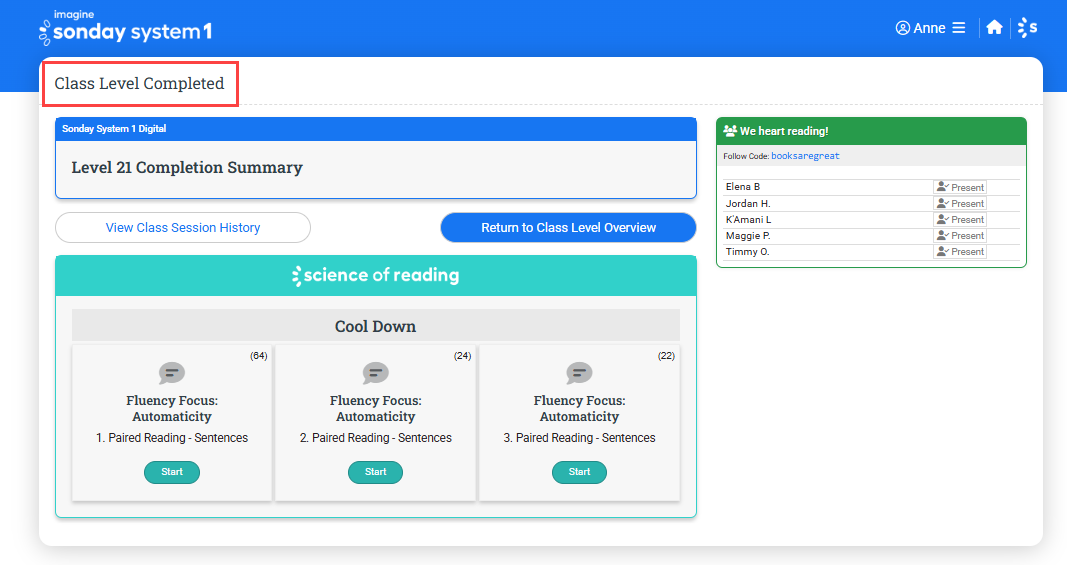Toggle Present status for Maggie P.
1067x565 pixels.
click(960, 236)
